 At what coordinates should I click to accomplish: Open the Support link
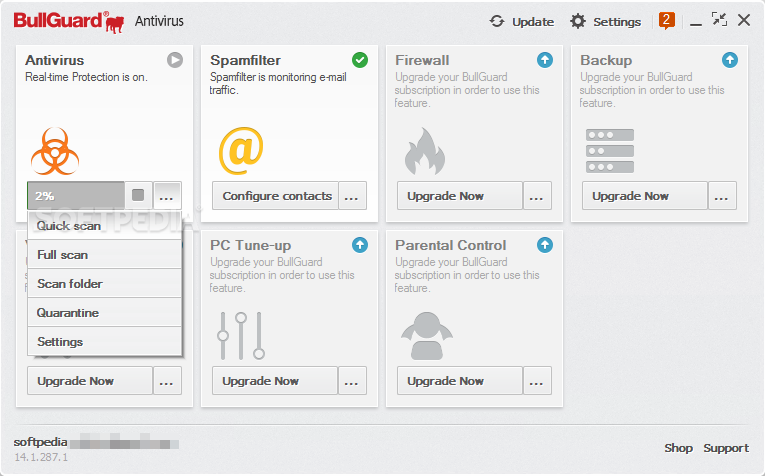coord(726,448)
